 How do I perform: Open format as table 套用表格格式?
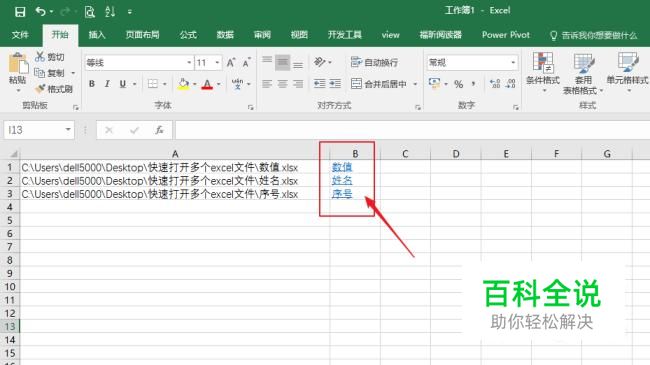click(x=583, y=73)
